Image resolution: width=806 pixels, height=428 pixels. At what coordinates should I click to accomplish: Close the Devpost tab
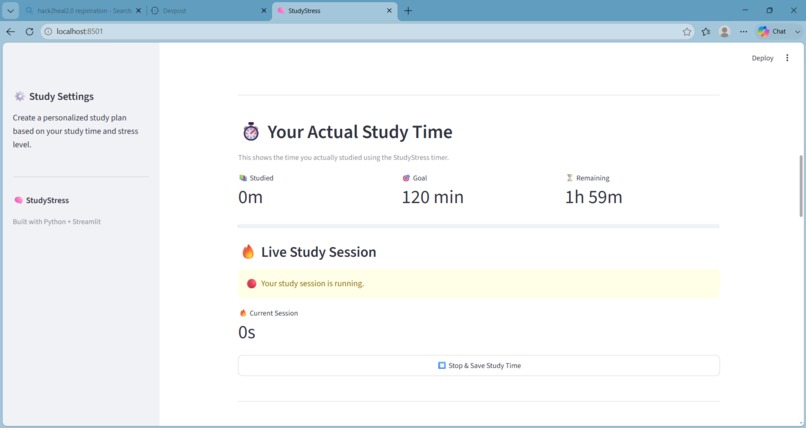pos(264,10)
